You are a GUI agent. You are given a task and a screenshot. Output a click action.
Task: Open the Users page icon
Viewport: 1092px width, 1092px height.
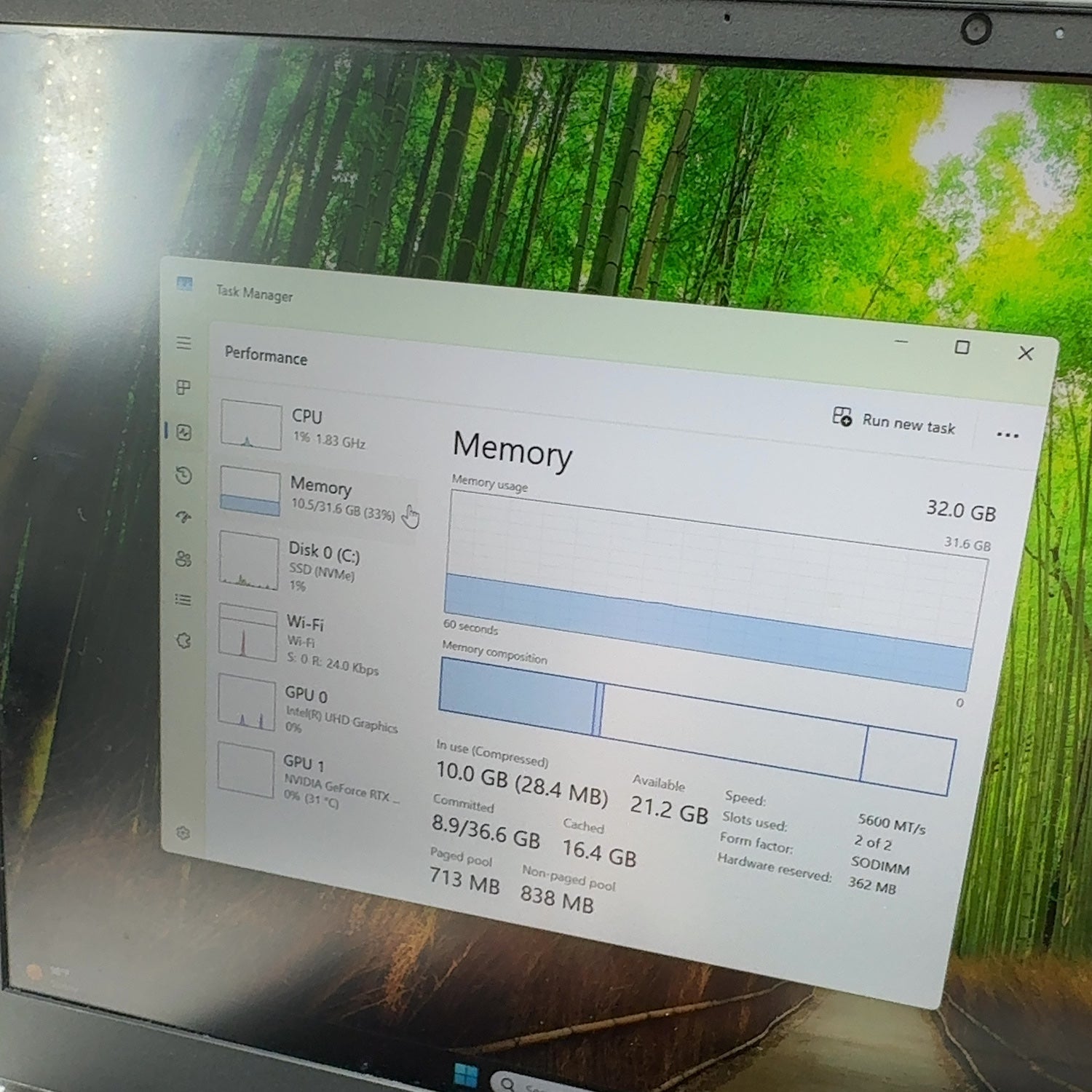click(183, 558)
